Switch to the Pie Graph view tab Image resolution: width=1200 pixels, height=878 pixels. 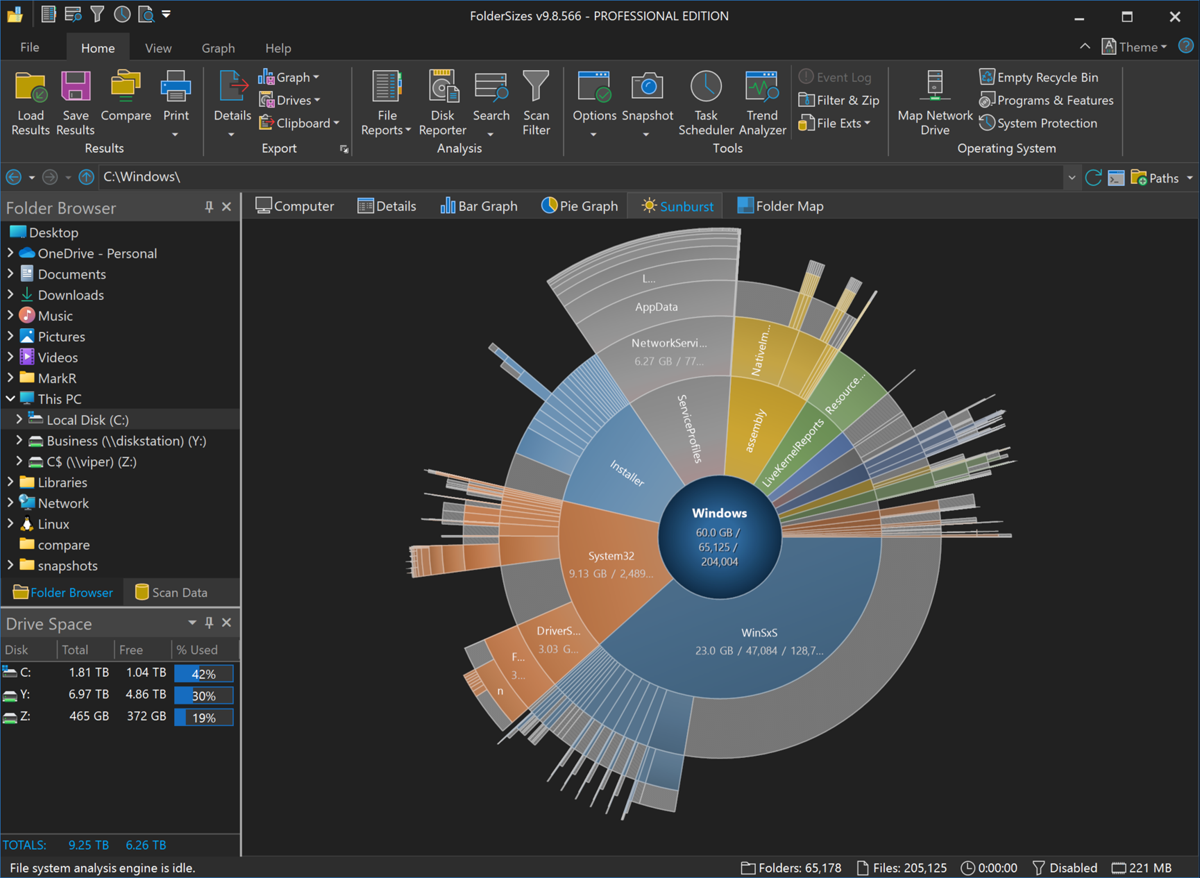pyautogui.click(x=580, y=206)
